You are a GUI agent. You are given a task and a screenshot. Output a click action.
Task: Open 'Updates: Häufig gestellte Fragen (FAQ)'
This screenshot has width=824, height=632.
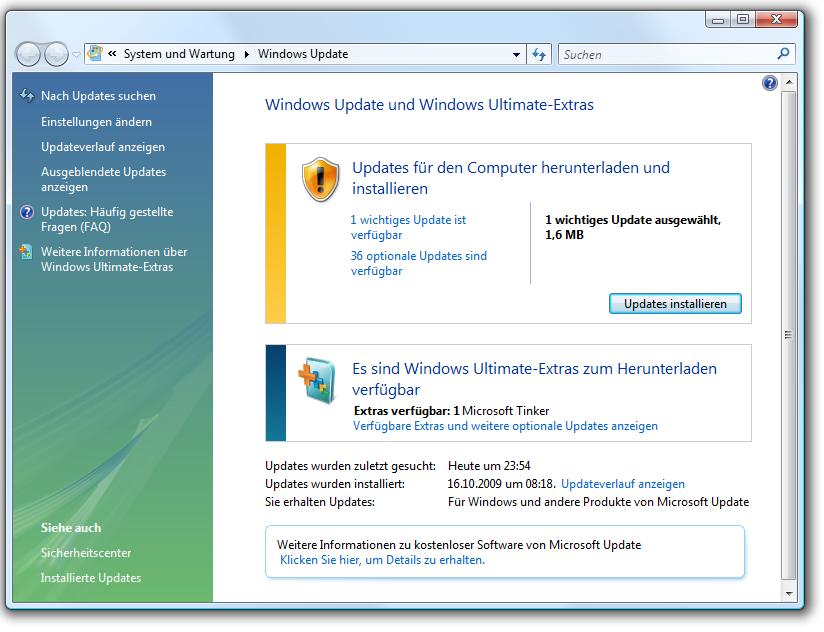[x=107, y=219]
